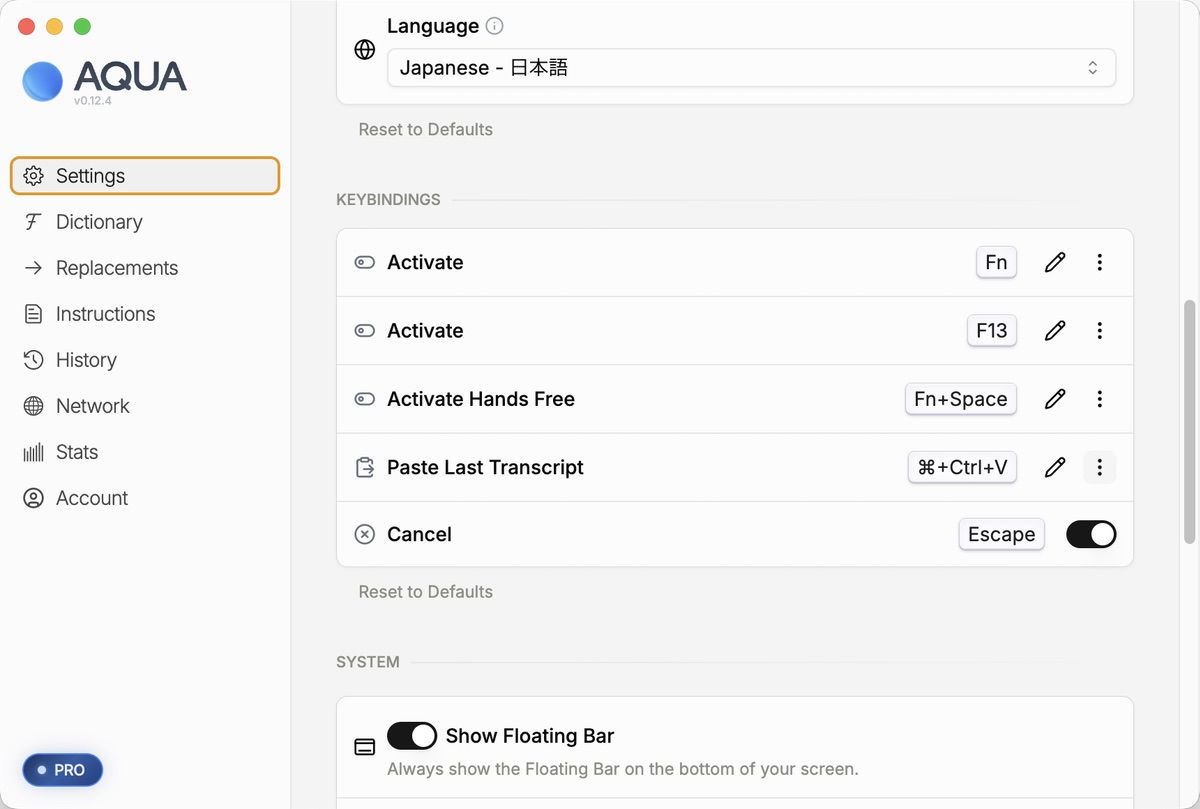Disable the Cancel Escape keybinding toggle
The image size is (1200, 809).
[x=1090, y=534]
